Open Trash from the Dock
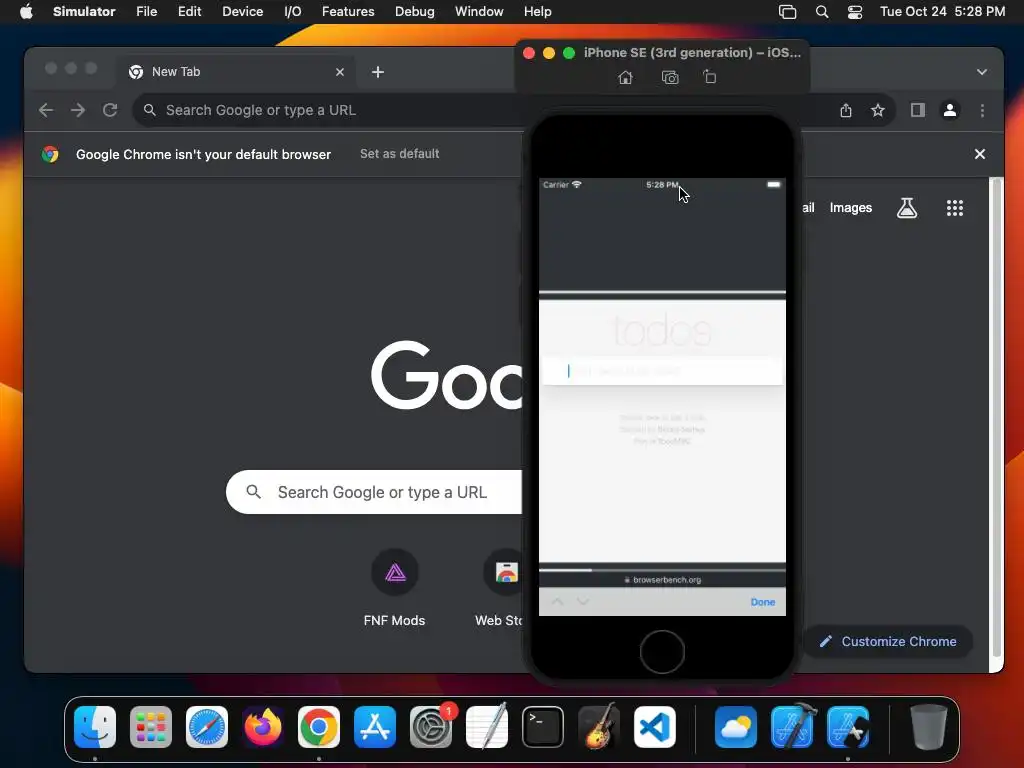Viewport: 1024px width, 768px height. click(x=929, y=727)
